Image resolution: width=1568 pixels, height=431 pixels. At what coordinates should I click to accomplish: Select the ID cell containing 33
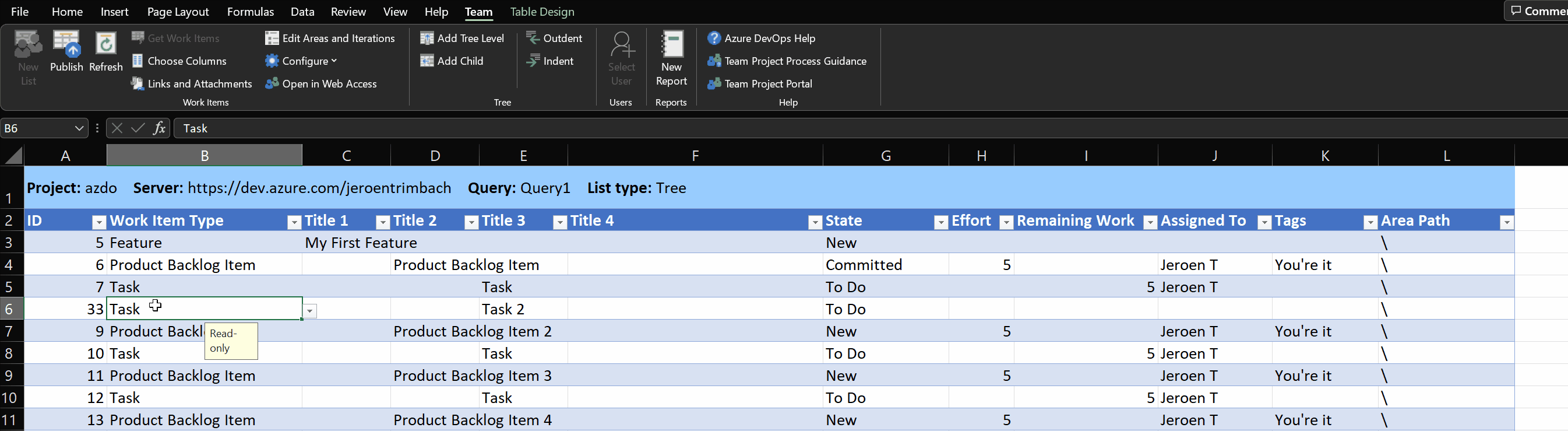(65, 309)
